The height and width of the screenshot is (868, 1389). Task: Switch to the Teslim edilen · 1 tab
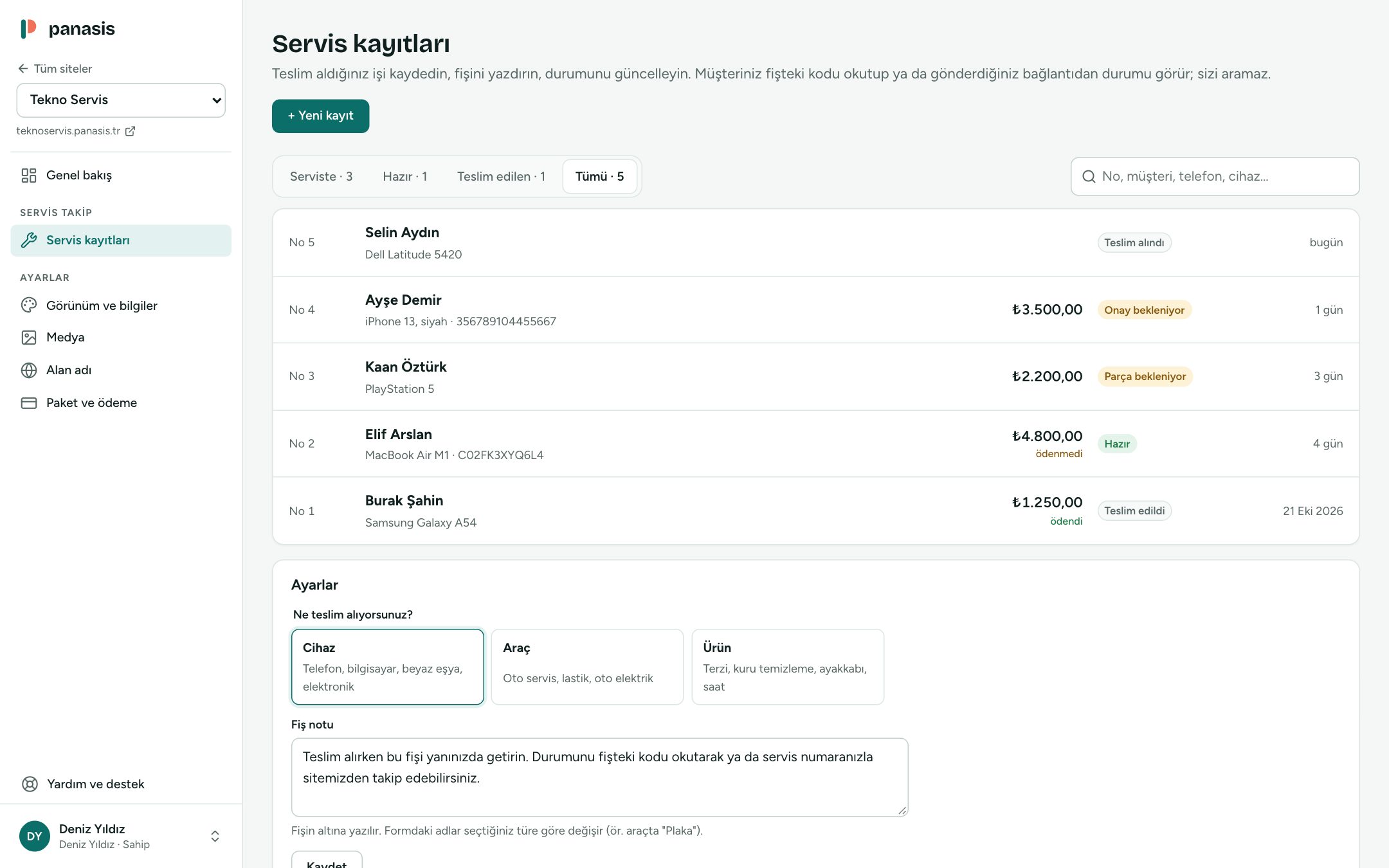[x=502, y=177]
